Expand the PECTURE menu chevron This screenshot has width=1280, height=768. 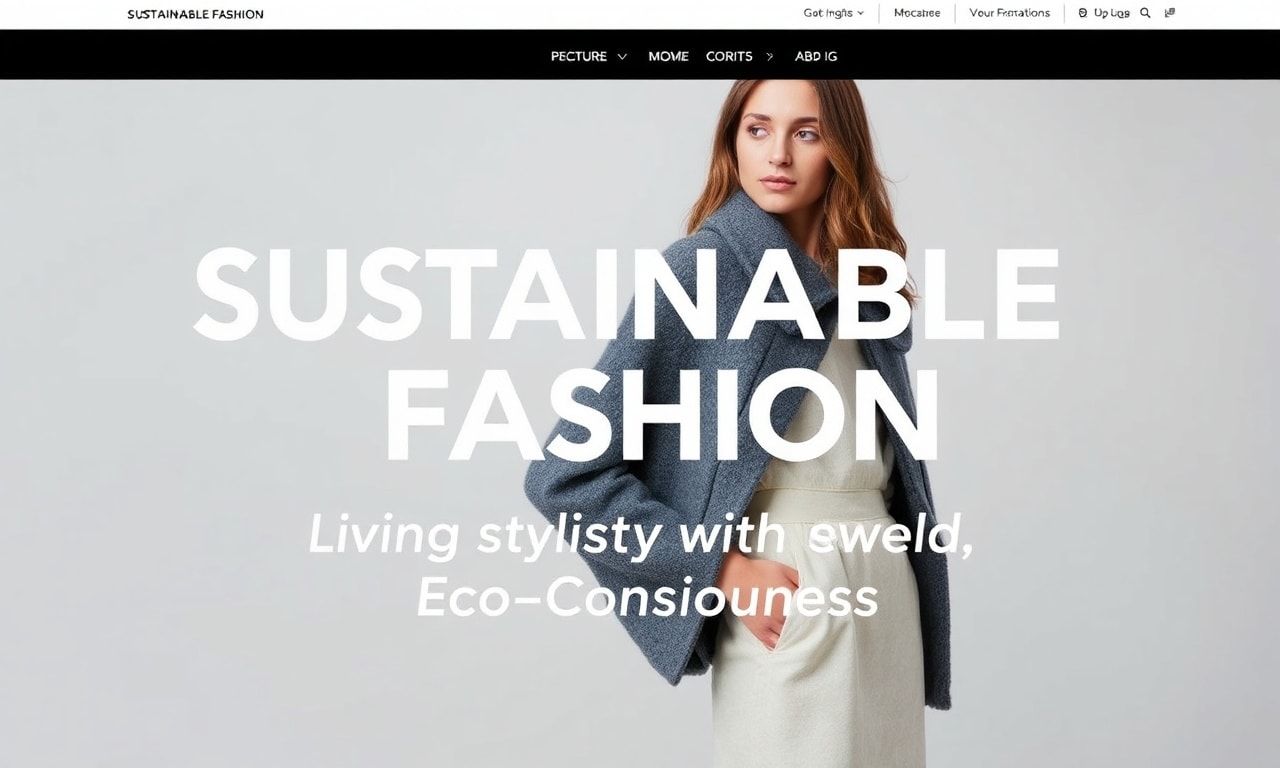point(622,57)
